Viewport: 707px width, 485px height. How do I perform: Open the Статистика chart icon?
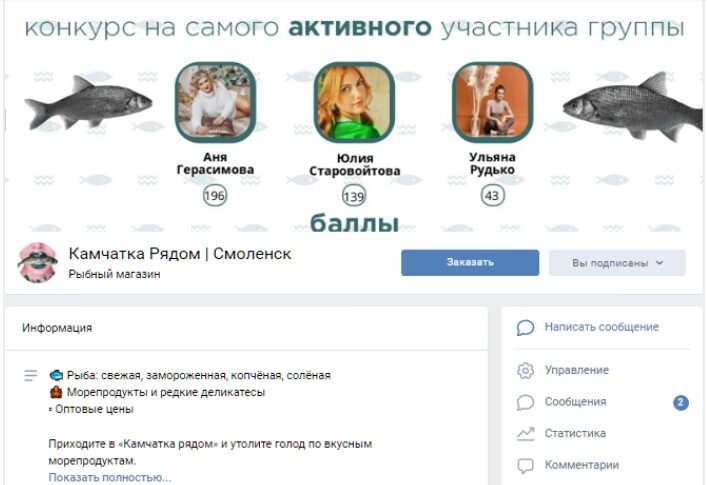tap(525, 434)
